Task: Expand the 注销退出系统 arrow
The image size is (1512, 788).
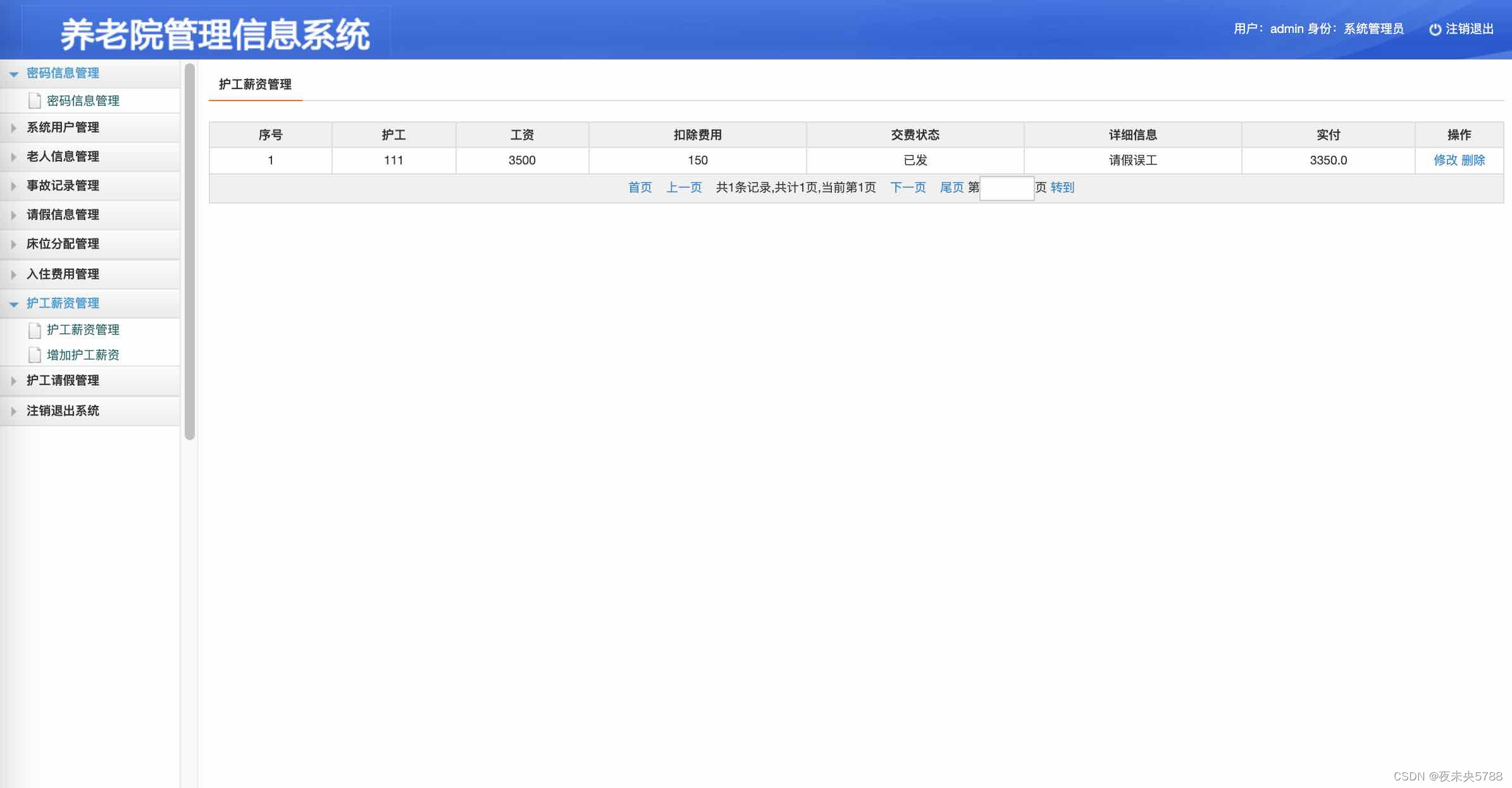Action: 13,411
